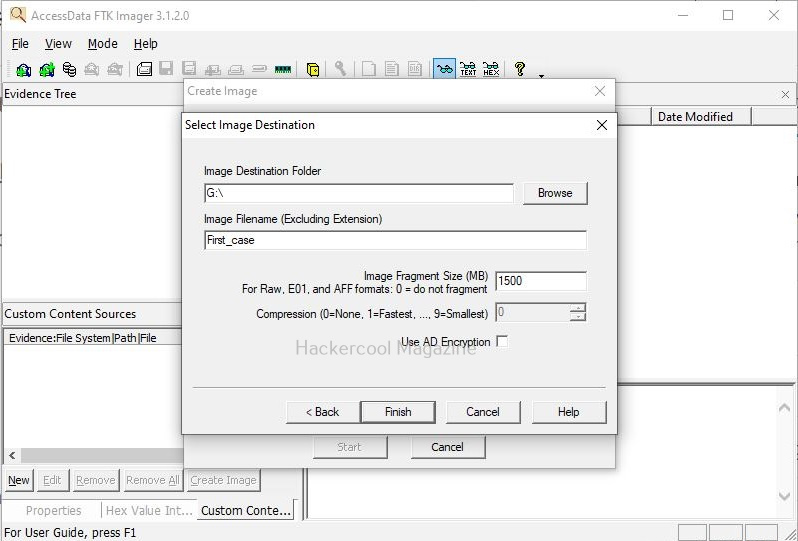This screenshot has width=798, height=541.
Task: Switch viewer to HEX mode icon
Action: pyautogui.click(x=490, y=69)
